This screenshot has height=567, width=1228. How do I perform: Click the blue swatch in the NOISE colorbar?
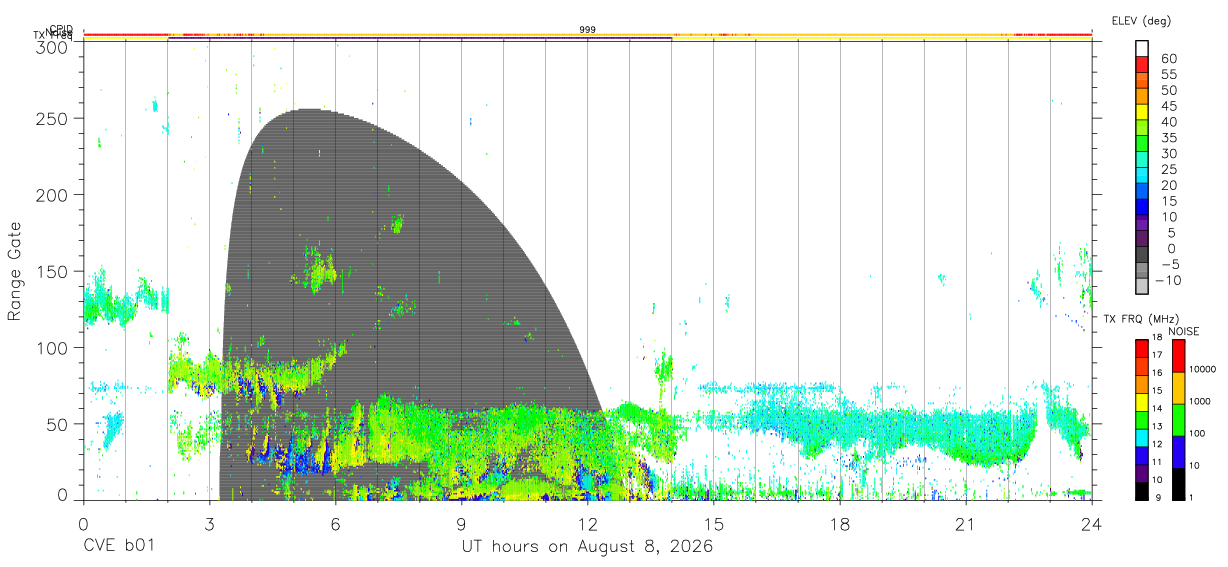pos(1179,452)
